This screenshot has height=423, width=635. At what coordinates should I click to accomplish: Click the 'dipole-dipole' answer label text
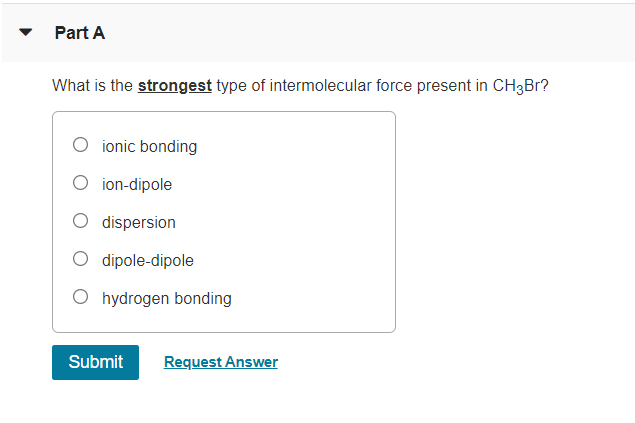click(x=148, y=261)
